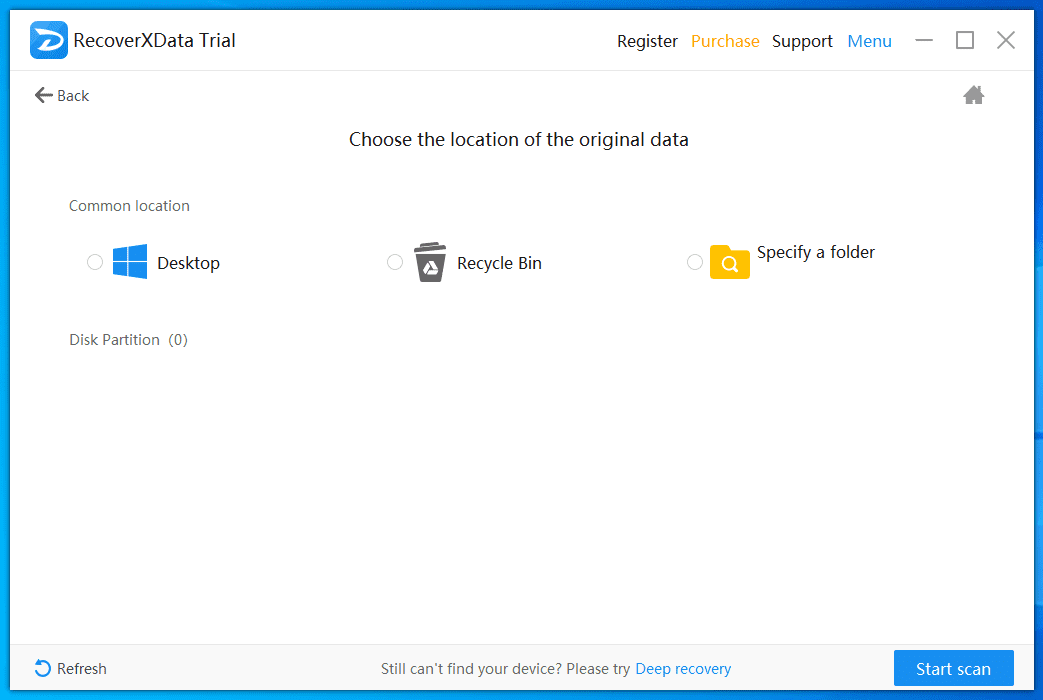This screenshot has width=1043, height=700.
Task: Click the Specify a folder label
Action: tap(815, 252)
